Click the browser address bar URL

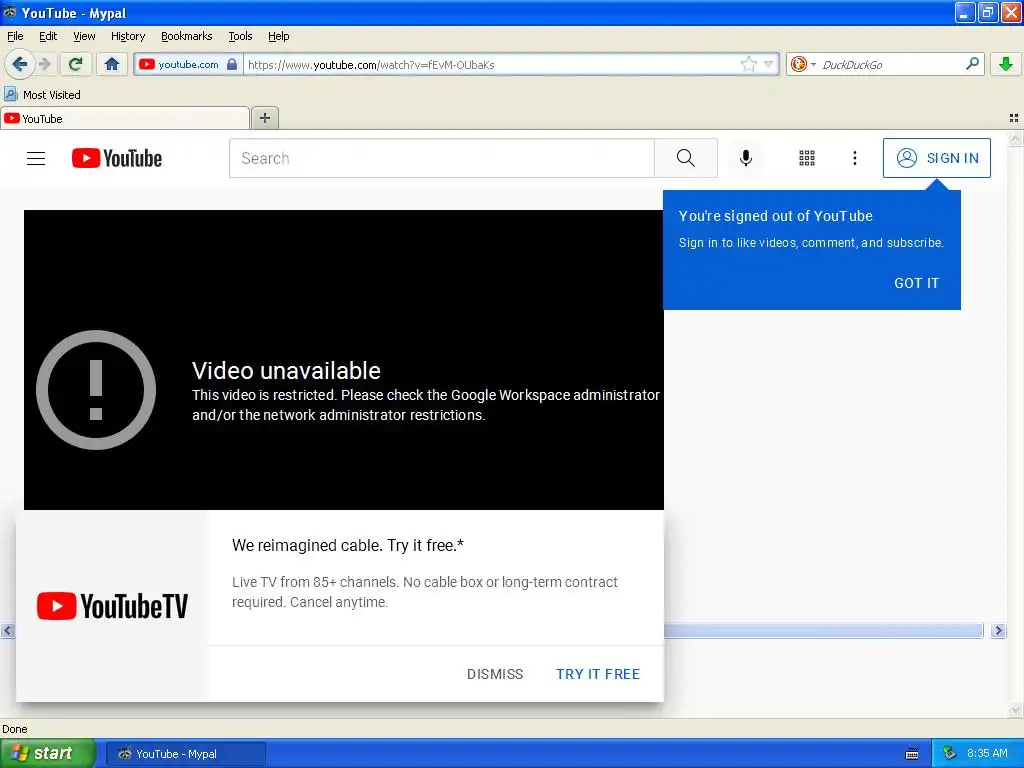(x=371, y=65)
